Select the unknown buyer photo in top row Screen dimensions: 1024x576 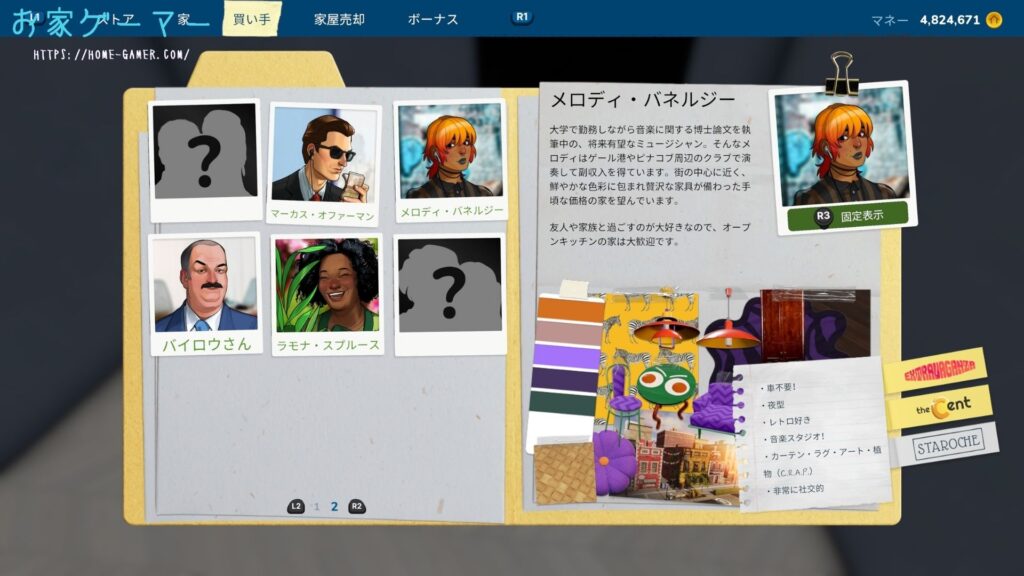(205, 159)
